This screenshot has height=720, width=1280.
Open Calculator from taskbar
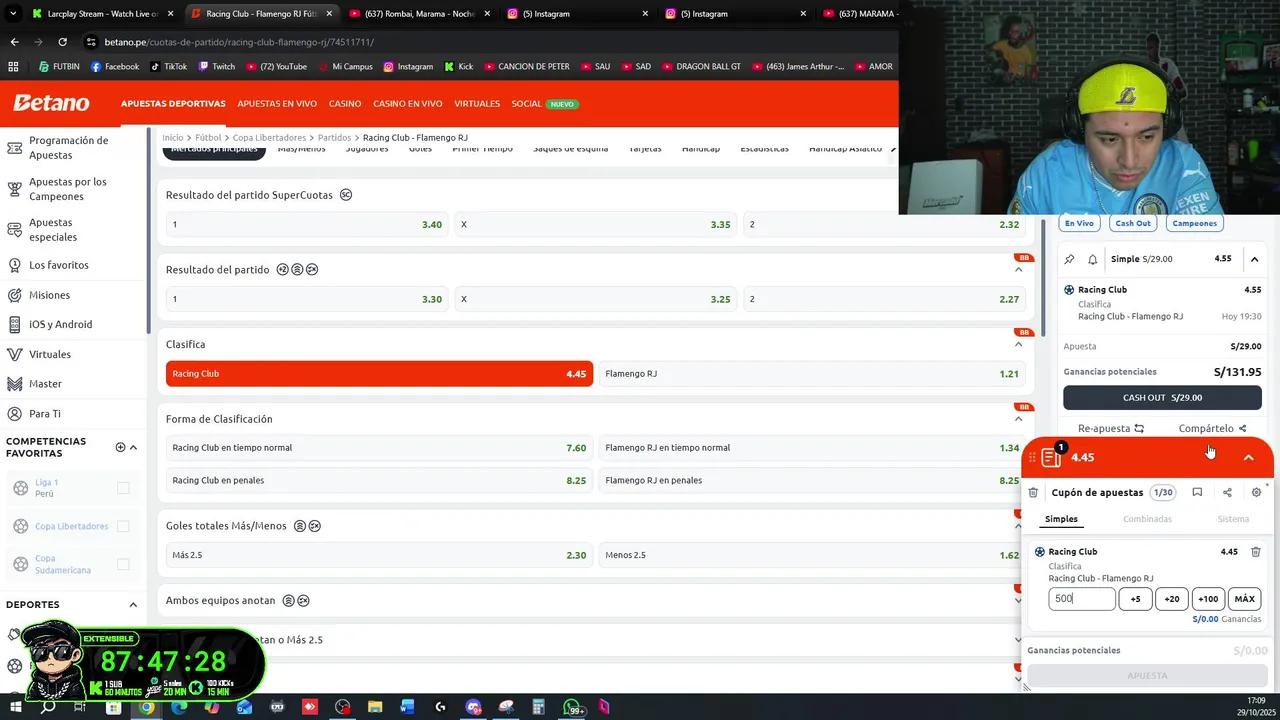(x=538, y=707)
